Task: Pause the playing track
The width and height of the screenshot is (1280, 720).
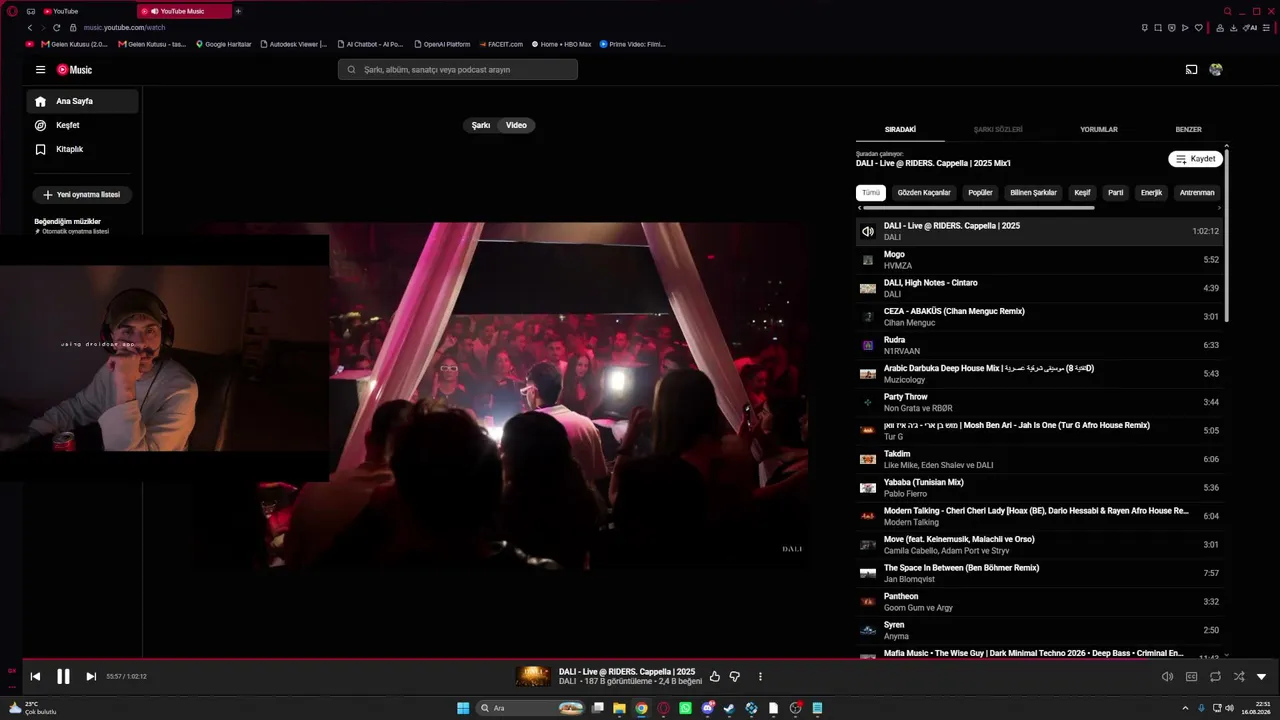Action: point(63,677)
